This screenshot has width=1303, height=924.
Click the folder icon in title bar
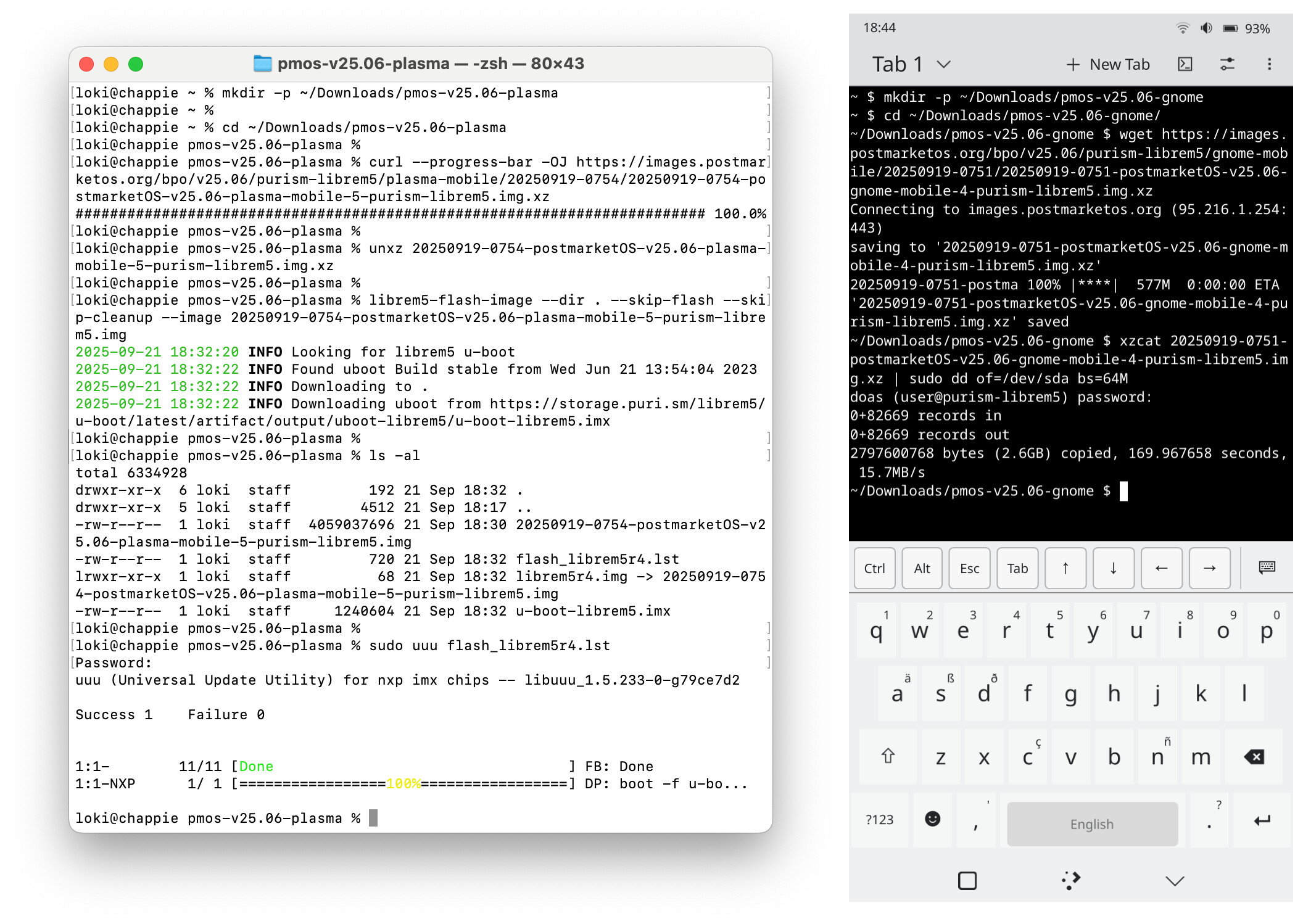(263, 64)
